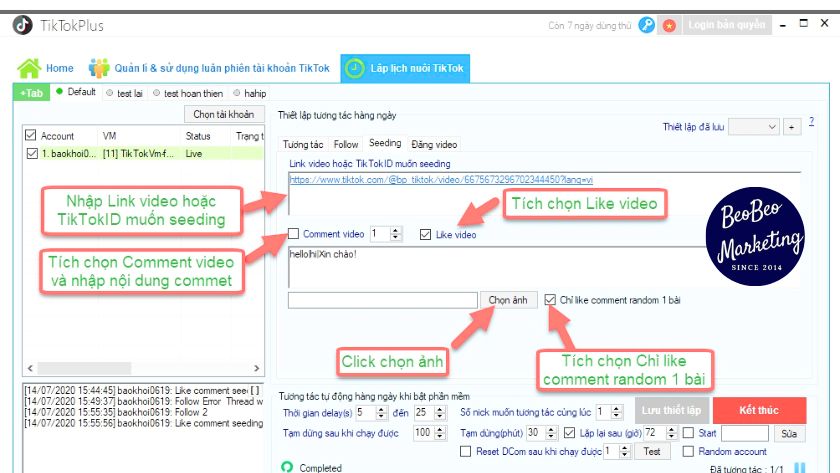Switch to the Follow tab

(x=346, y=145)
